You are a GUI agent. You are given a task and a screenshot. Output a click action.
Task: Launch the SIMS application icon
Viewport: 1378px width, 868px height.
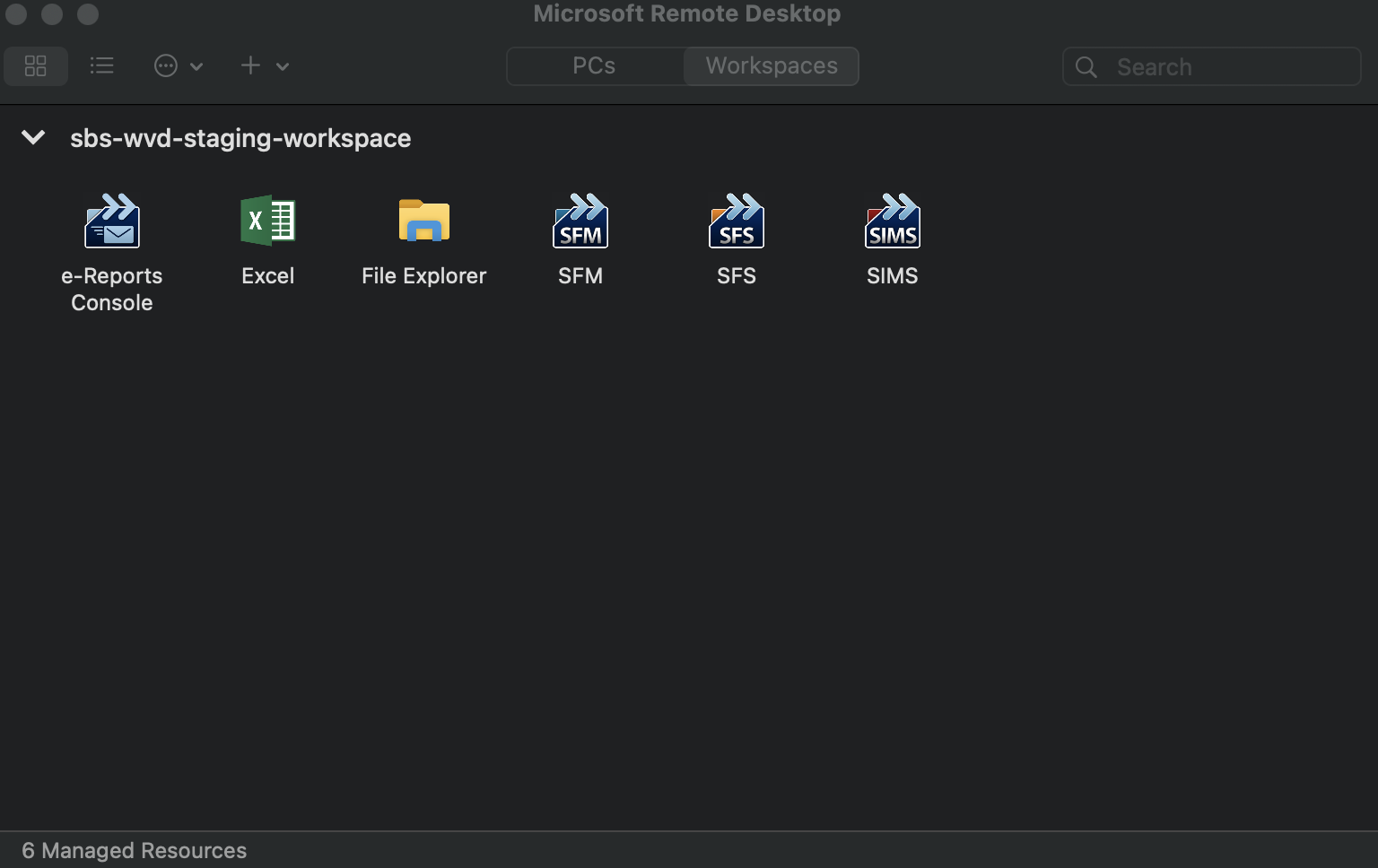point(893,221)
